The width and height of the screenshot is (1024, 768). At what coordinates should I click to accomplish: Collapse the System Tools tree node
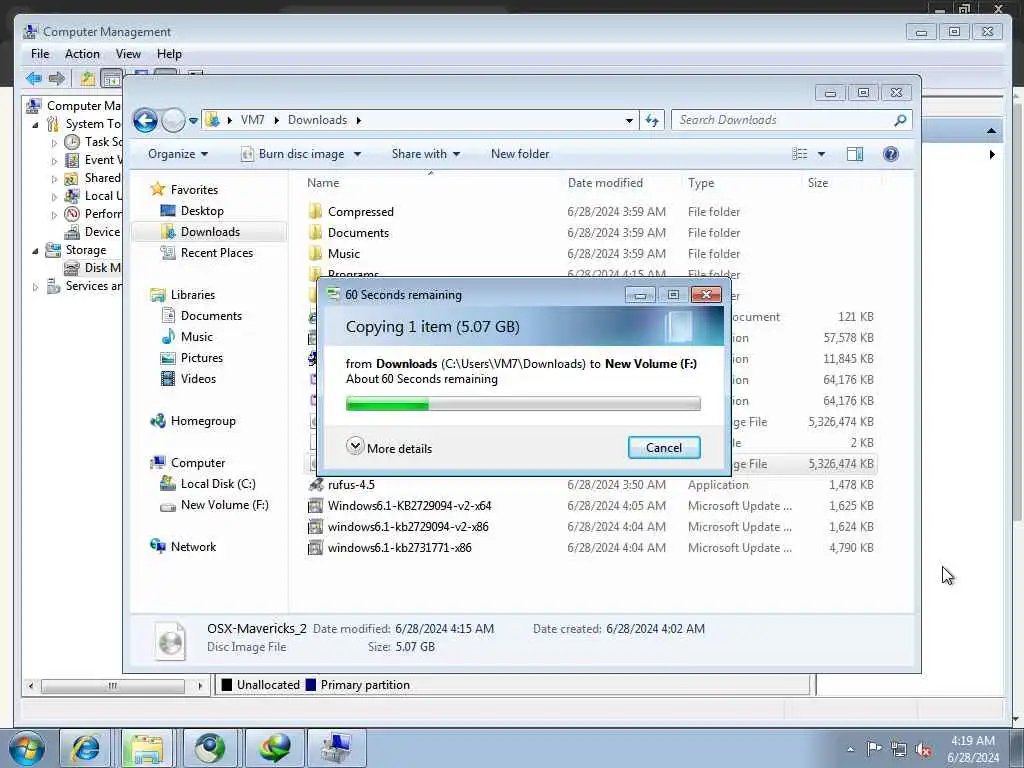(x=35, y=124)
